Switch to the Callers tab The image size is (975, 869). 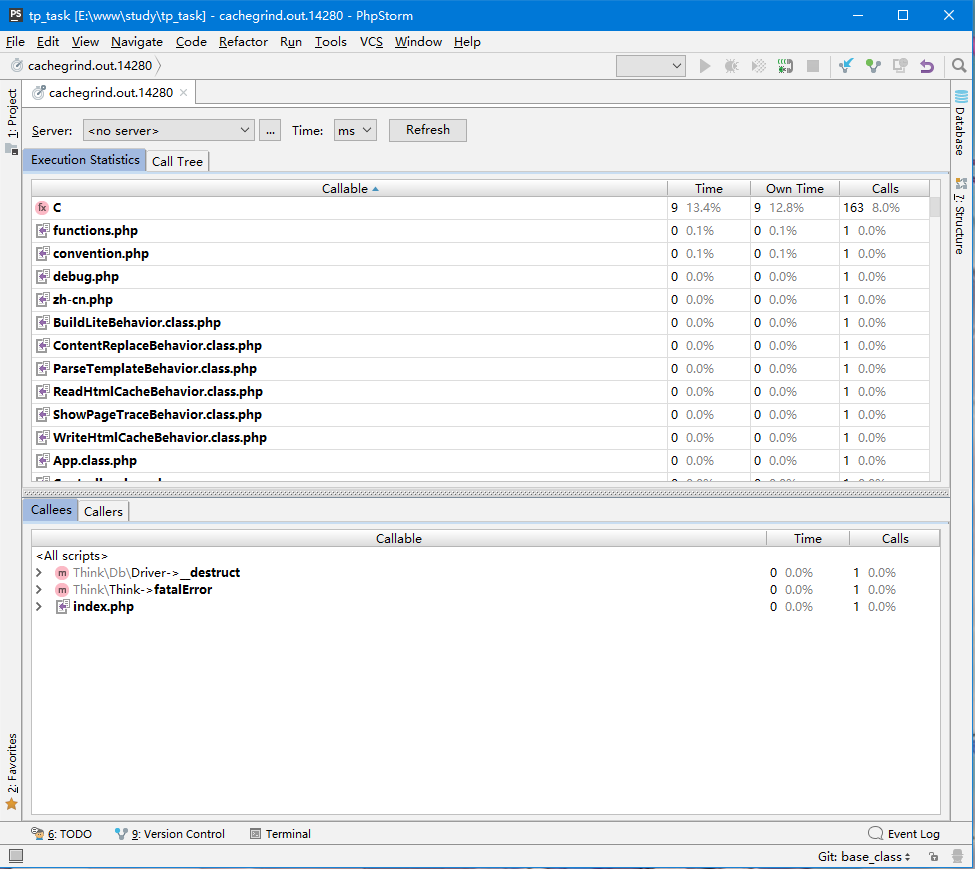click(x=103, y=512)
